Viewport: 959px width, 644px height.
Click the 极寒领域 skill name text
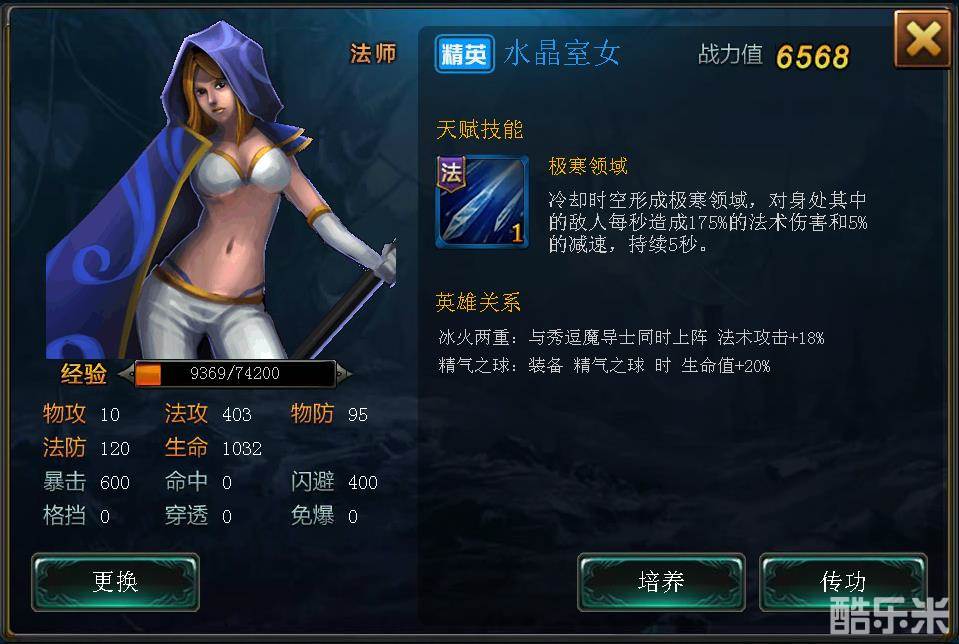(x=588, y=166)
